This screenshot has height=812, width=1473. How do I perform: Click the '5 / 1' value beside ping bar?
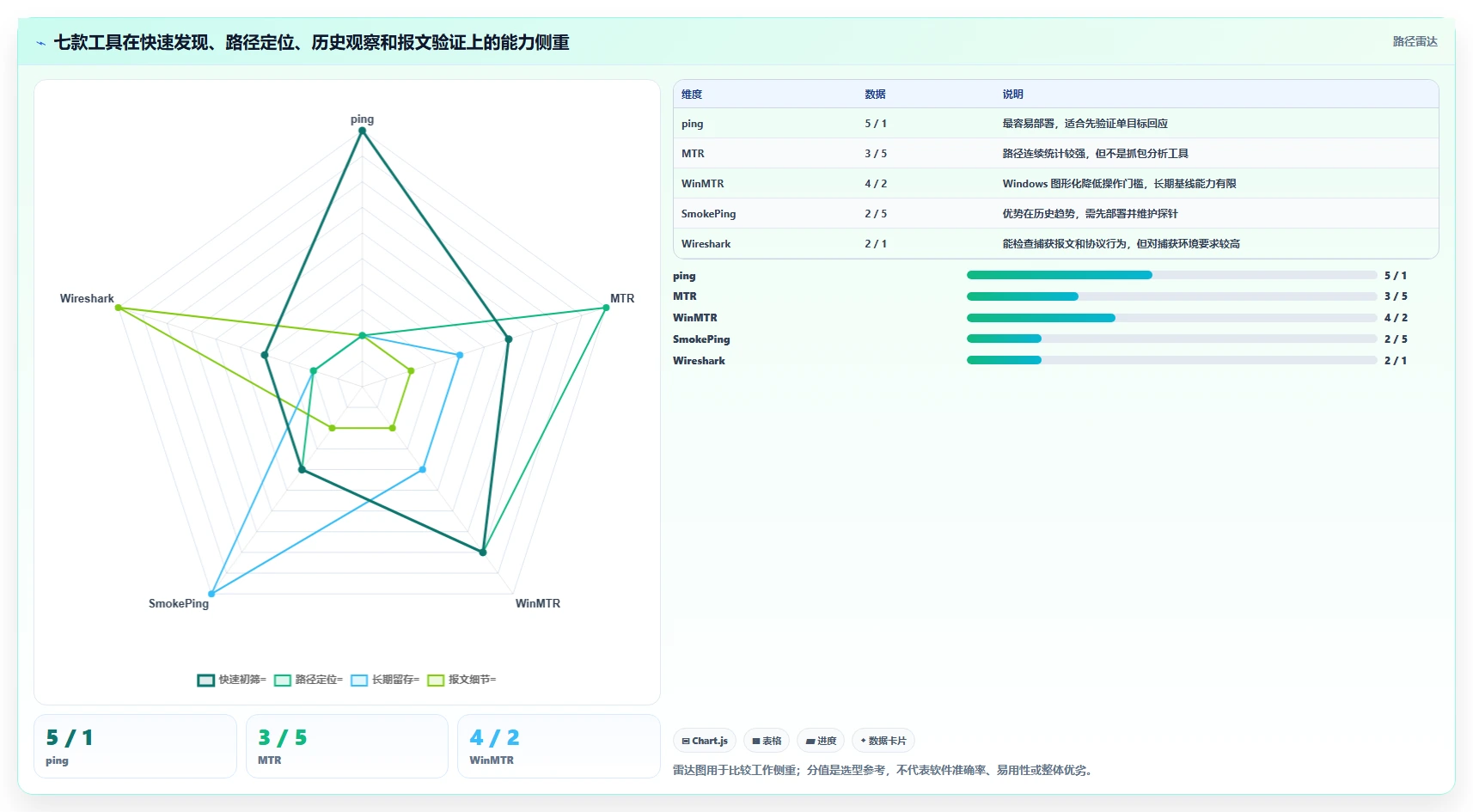1396,276
